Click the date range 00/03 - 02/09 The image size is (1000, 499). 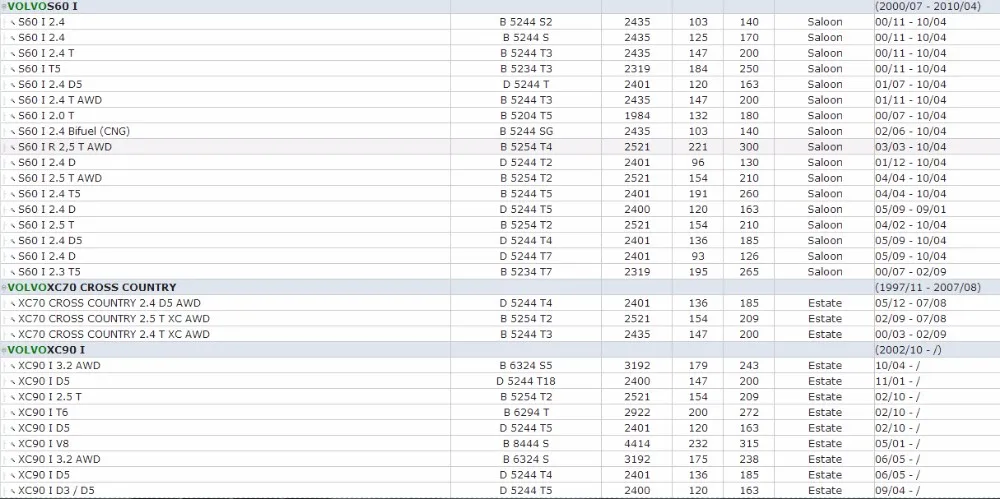911,334
